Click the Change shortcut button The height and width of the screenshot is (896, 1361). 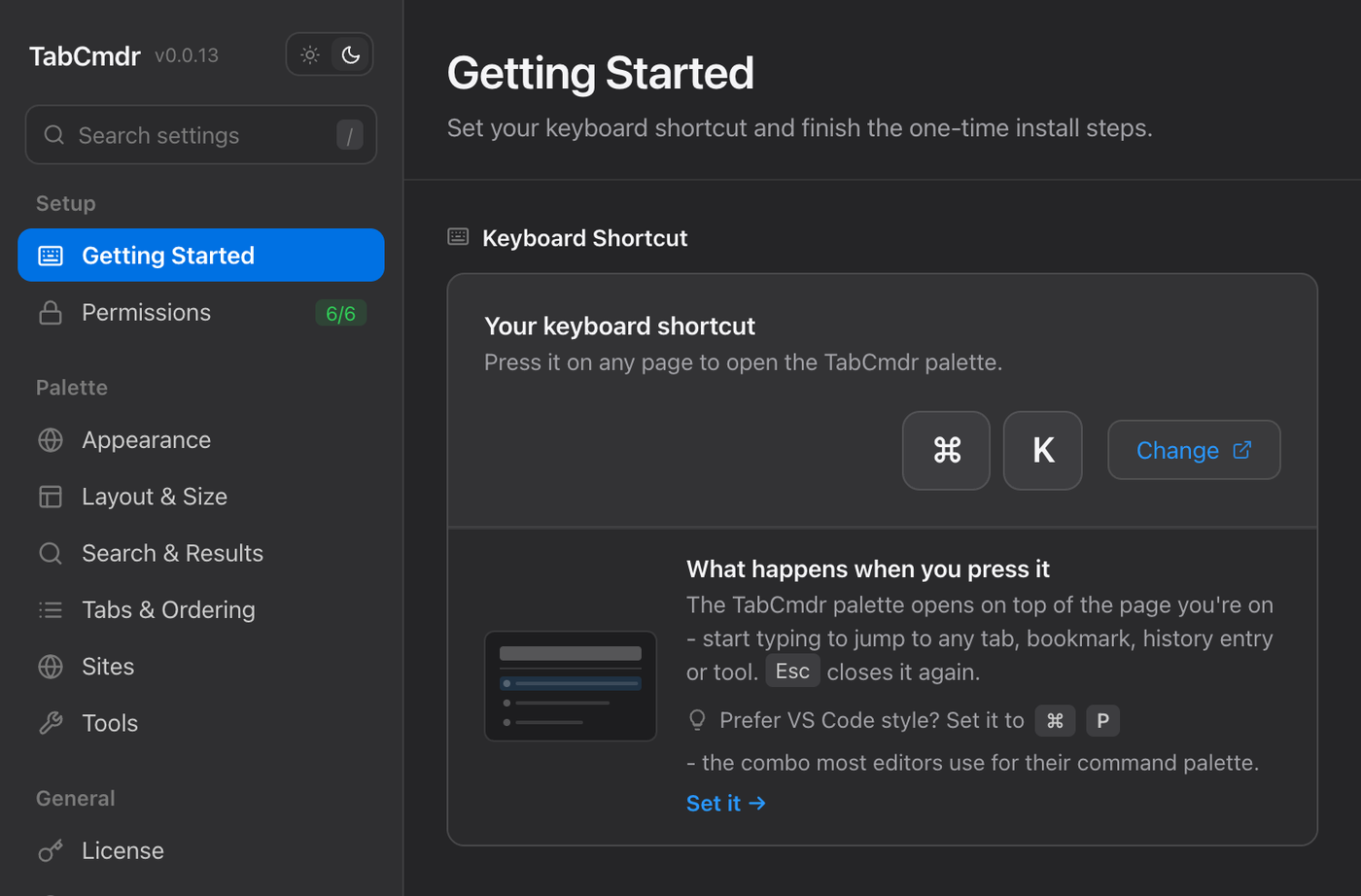(1194, 450)
